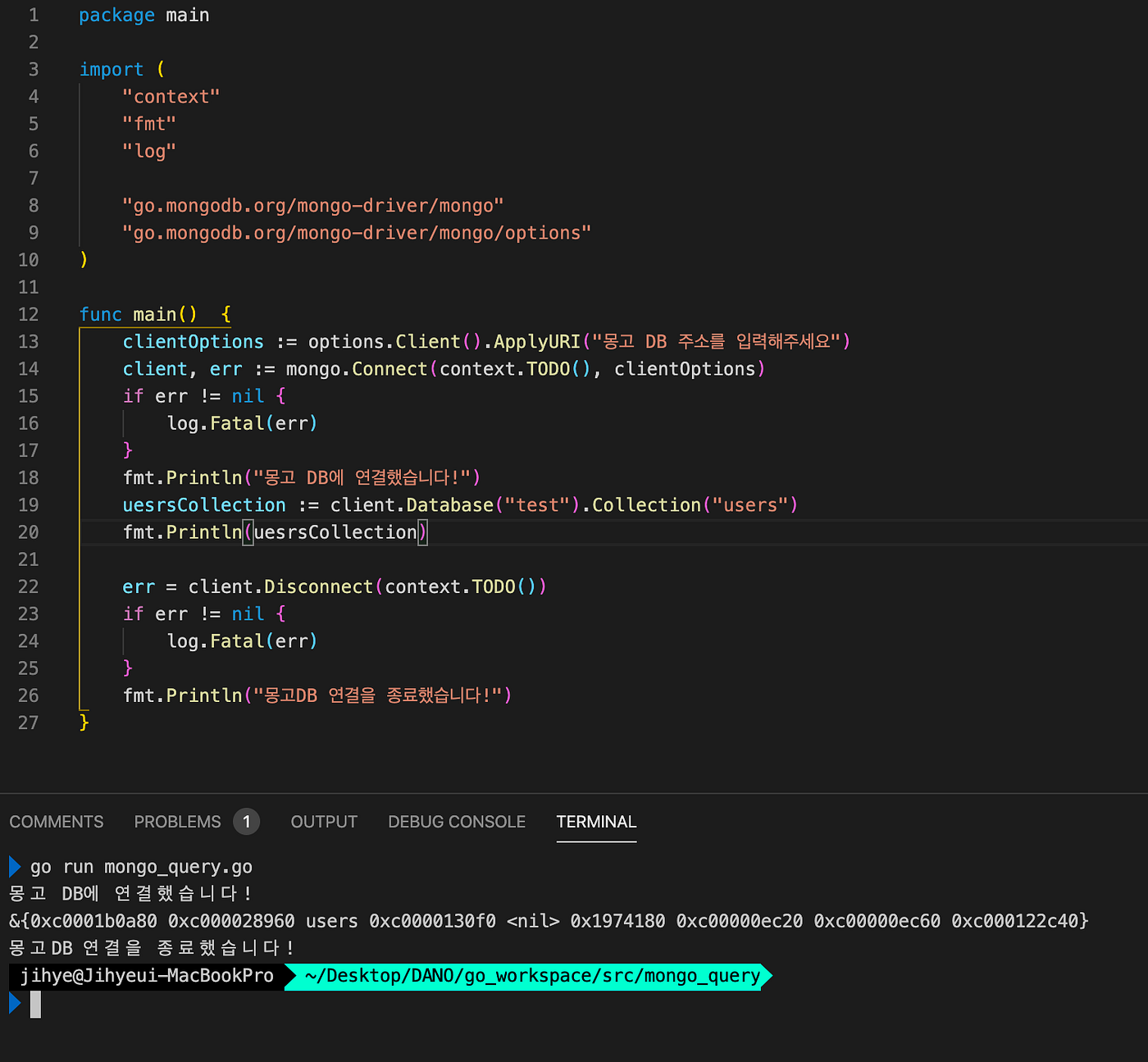Image resolution: width=1148 pixels, height=1062 pixels.
Task: Click 'func main()' declaration
Action: click(x=139, y=314)
